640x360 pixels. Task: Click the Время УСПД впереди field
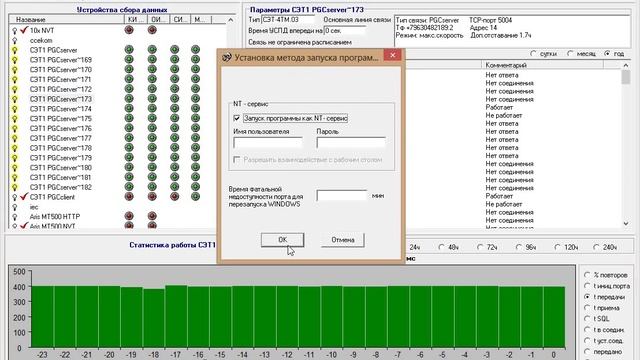point(344,31)
